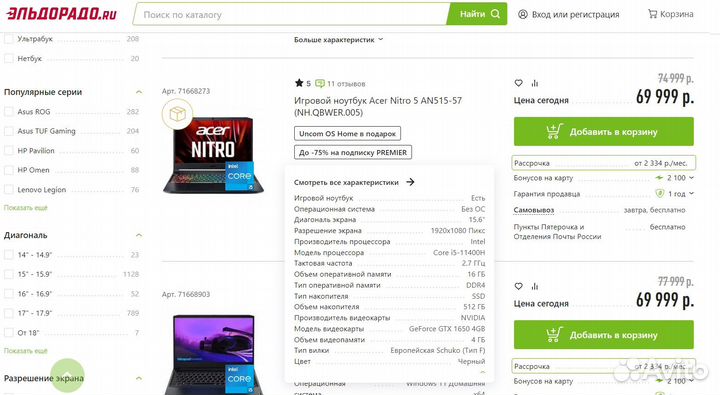Focus the catalog search field
Viewport: 720px width, 395px height.
(291, 14)
